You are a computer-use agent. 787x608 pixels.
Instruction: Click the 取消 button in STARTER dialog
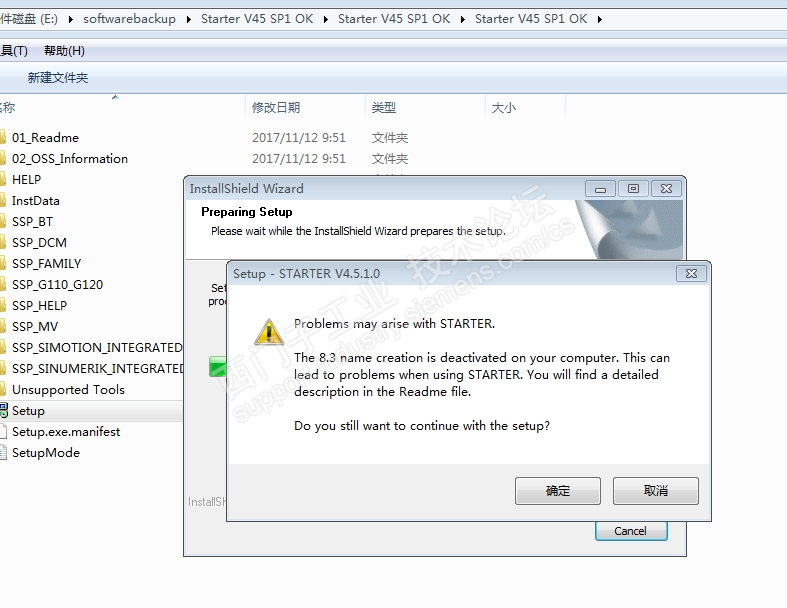[x=655, y=491]
